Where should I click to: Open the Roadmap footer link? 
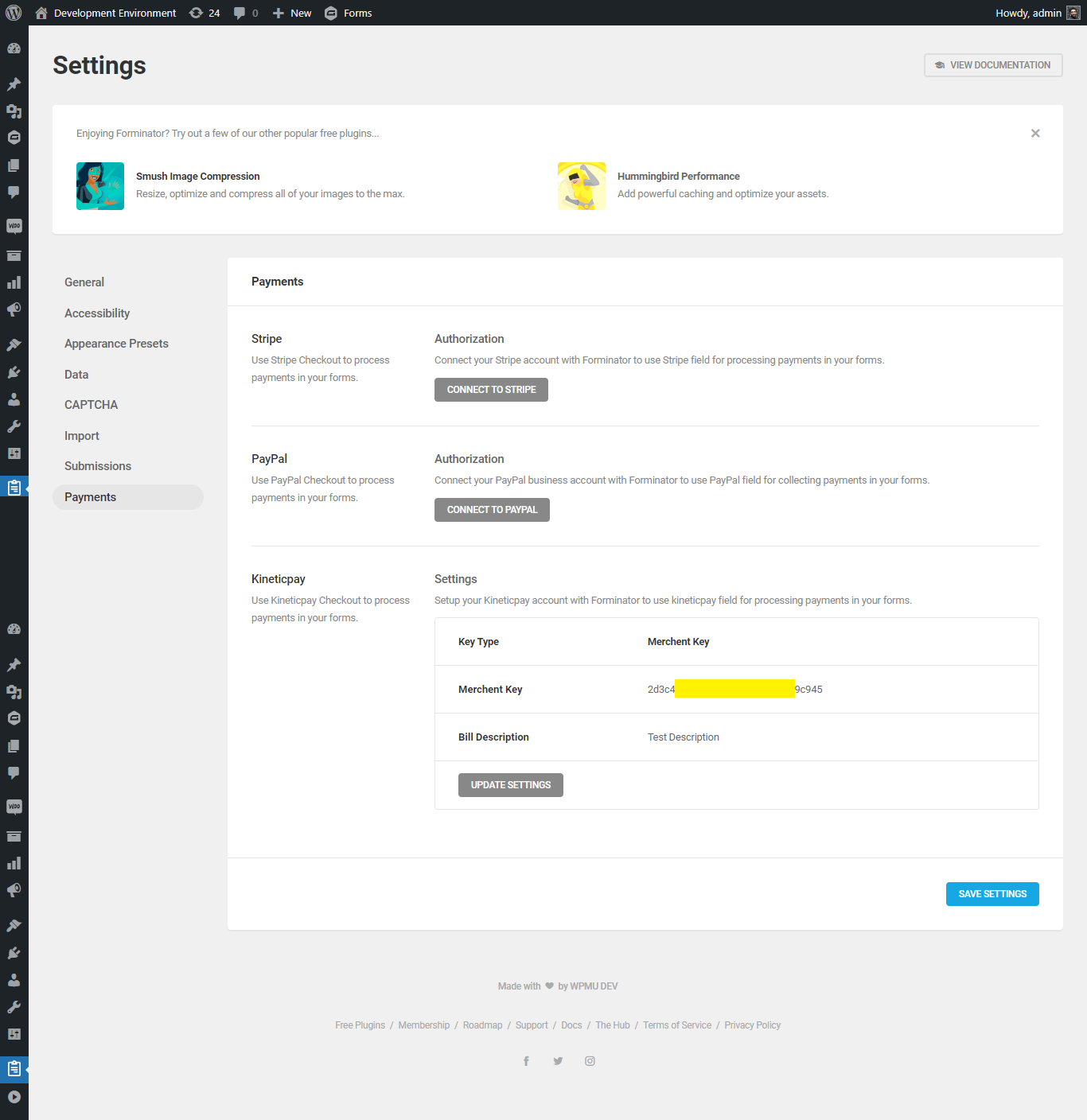483,1025
